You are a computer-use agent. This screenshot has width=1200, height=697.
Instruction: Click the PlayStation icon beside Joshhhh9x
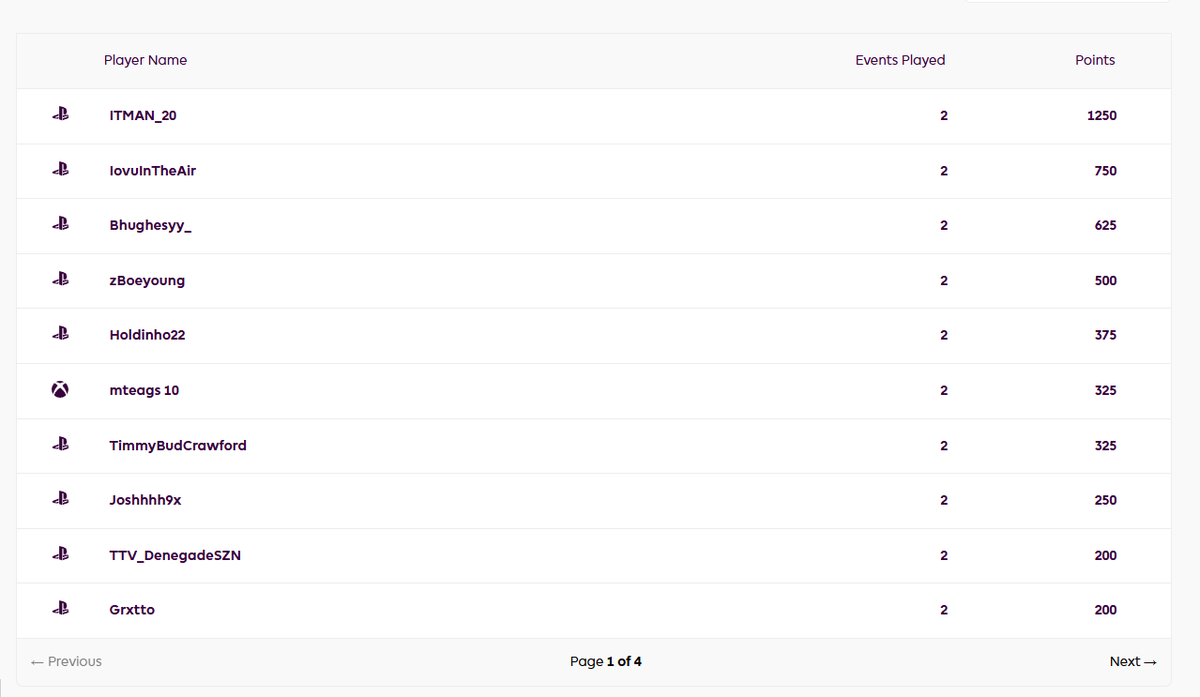[60, 500]
